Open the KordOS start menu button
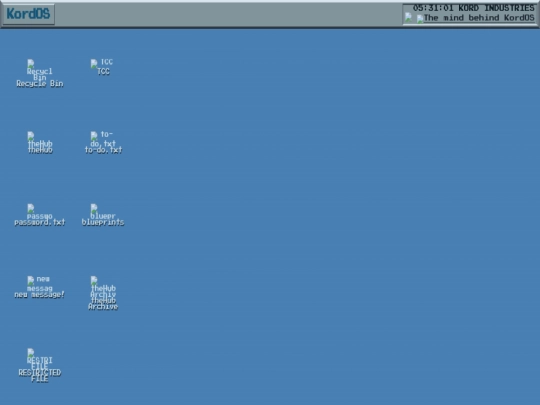This screenshot has width=540, height=405. tap(28, 14)
